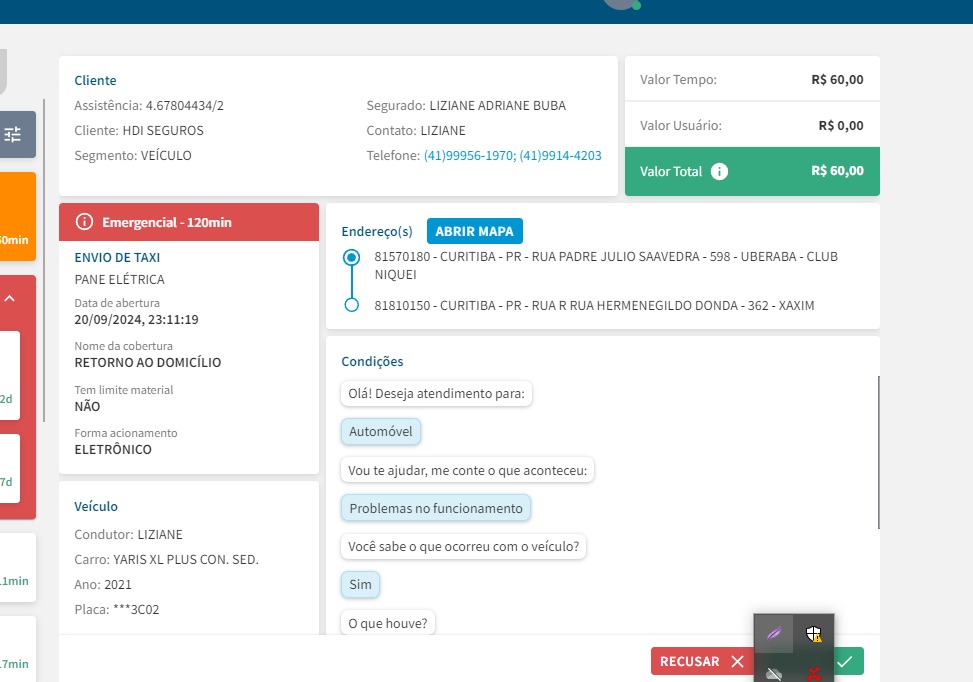Open the sidebar card labeled 2d
The image size is (973, 682).
click(x=9, y=375)
